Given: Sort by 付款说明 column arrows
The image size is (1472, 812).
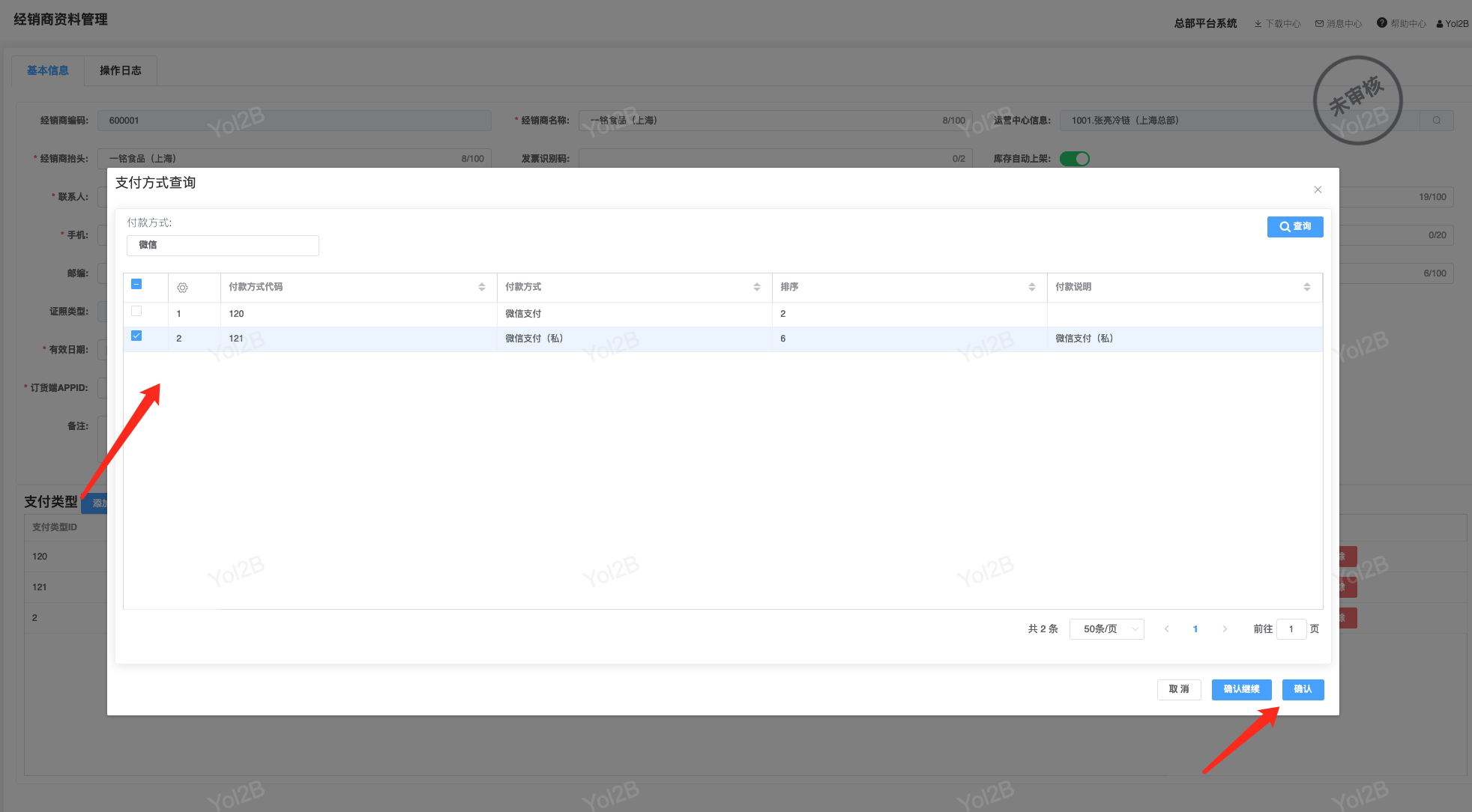Looking at the screenshot, I should coord(1307,287).
